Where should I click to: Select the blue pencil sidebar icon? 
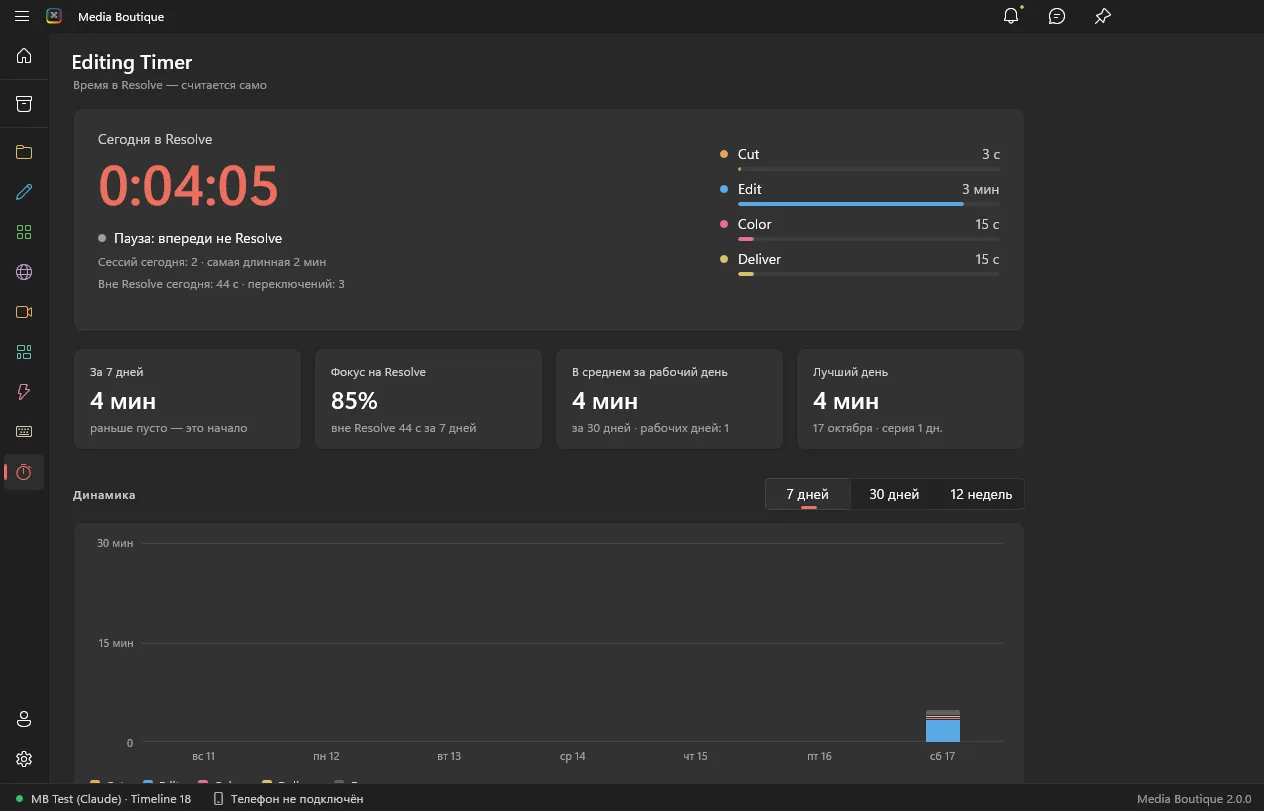click(x=24, y=192)
